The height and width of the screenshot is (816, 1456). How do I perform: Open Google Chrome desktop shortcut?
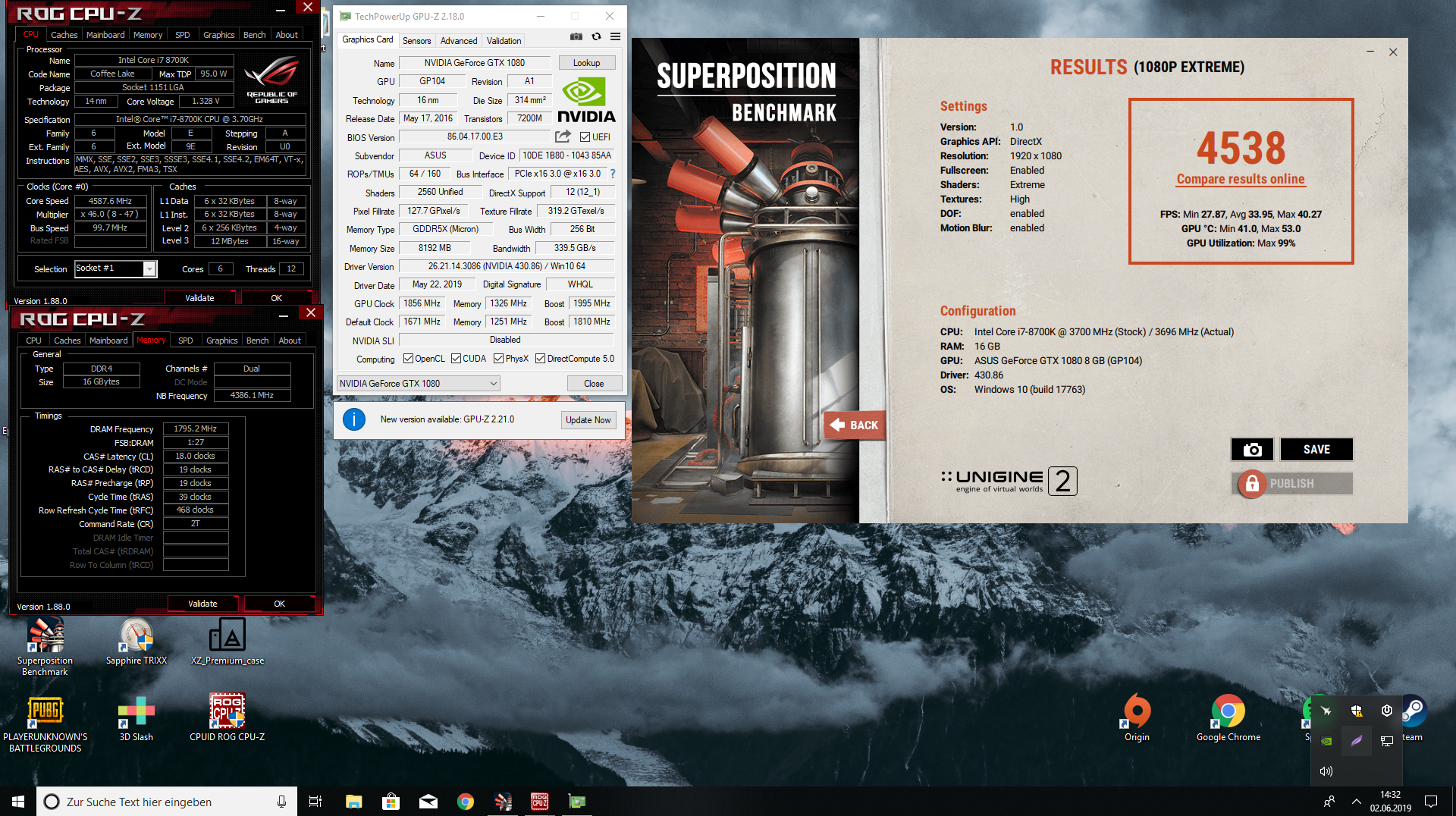click(x=1228, y=719)
